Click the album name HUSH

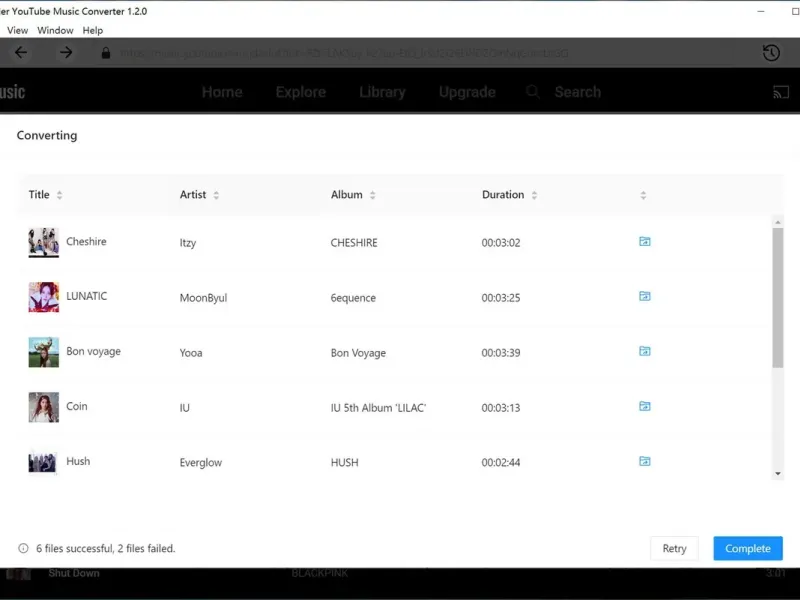point(344,463)
